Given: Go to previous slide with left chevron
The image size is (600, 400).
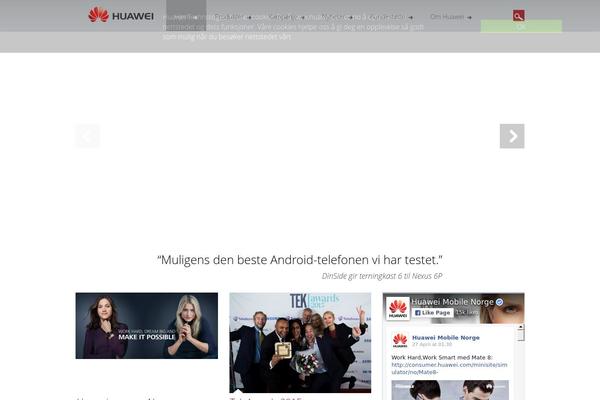Looking at the screenshot, I should (88, 136).
